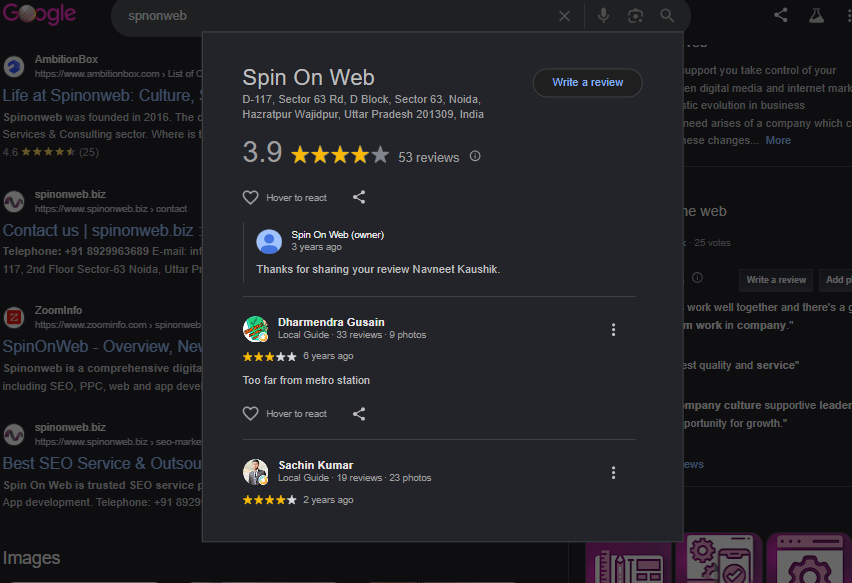Click spinonweb.biz SEO result favicon
The width and height of the screenshot is (852, 583).
click(x=14, y=435)
